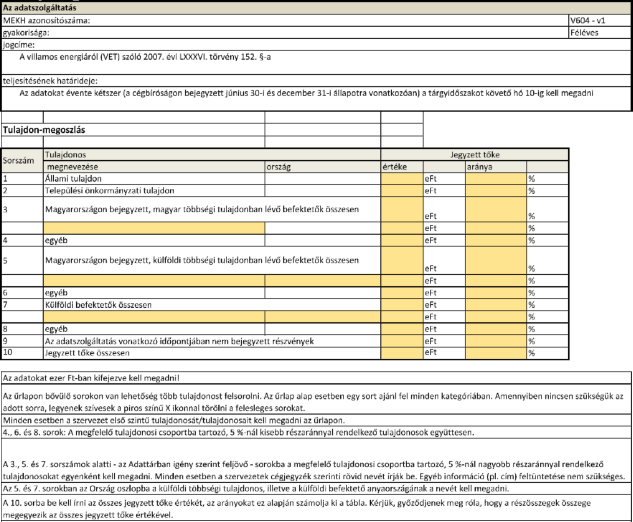The width and height of the screenshot is (633, 522).
Task: Click the value field of row 9 unregistered shares
Action: coord(402,341)
